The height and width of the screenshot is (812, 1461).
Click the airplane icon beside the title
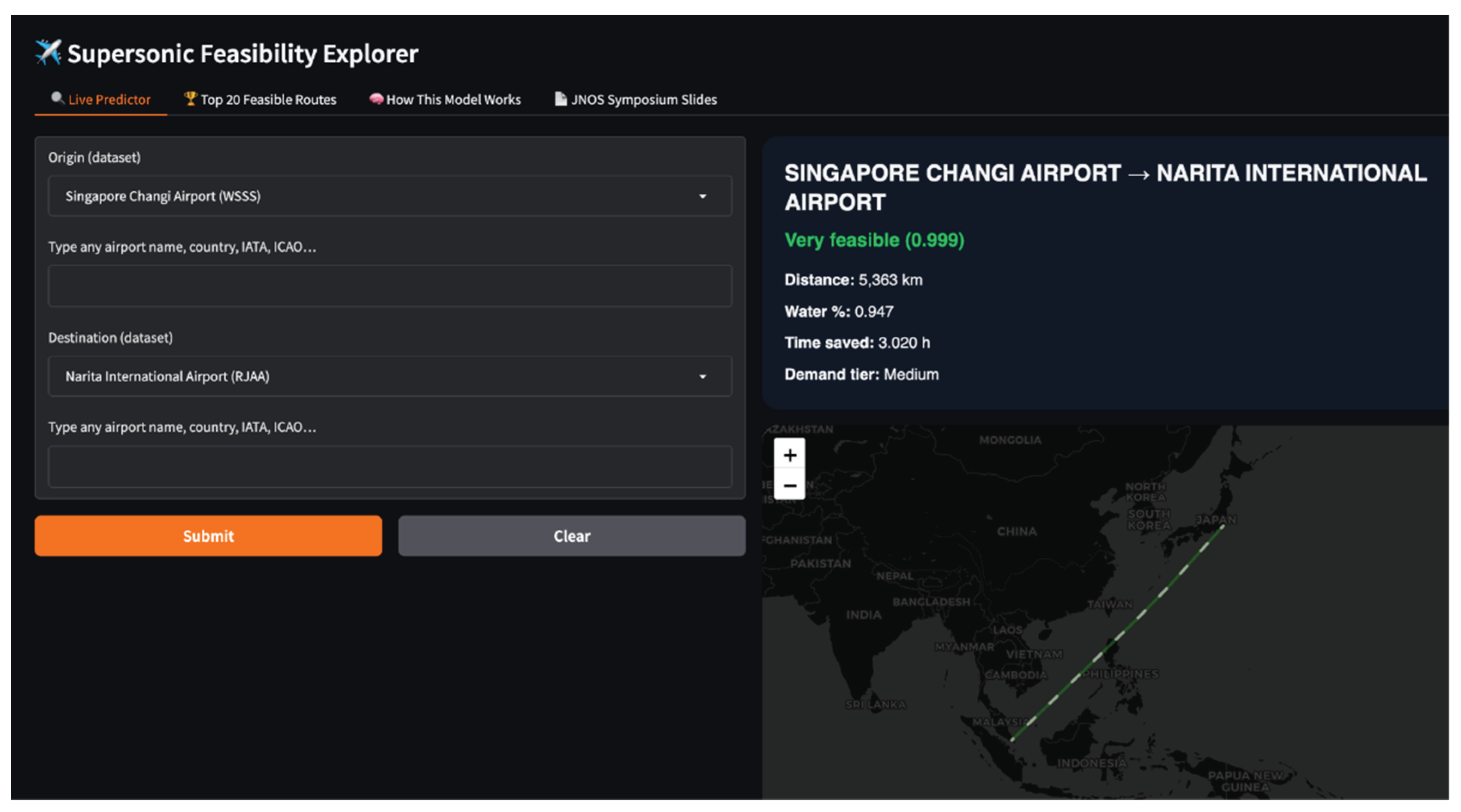(x=48, y=53)
